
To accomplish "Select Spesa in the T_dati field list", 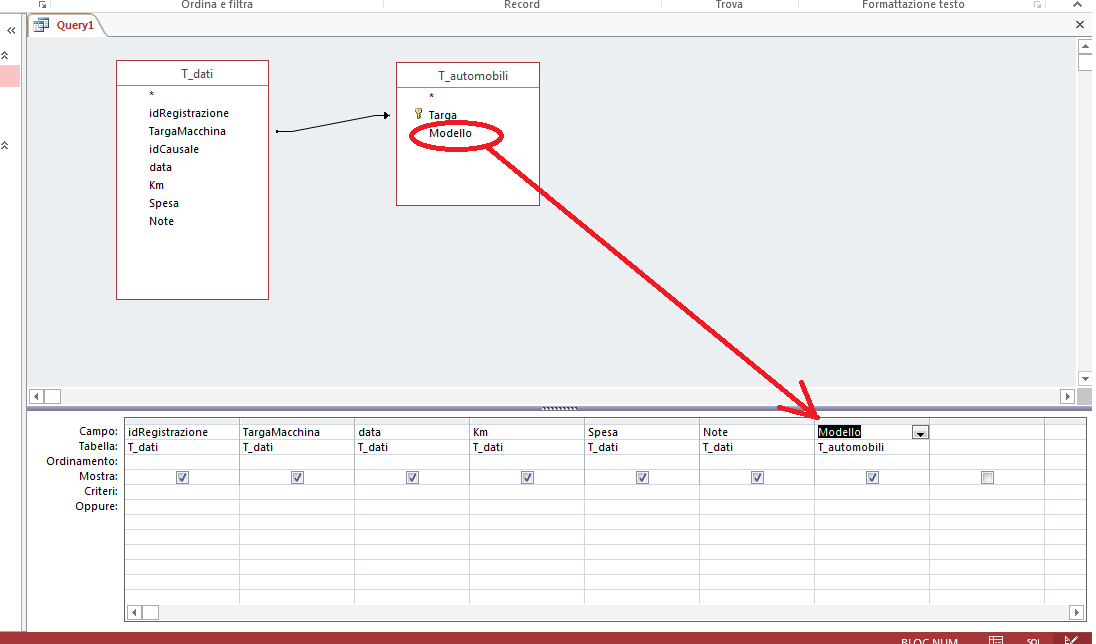I will 164,203.
